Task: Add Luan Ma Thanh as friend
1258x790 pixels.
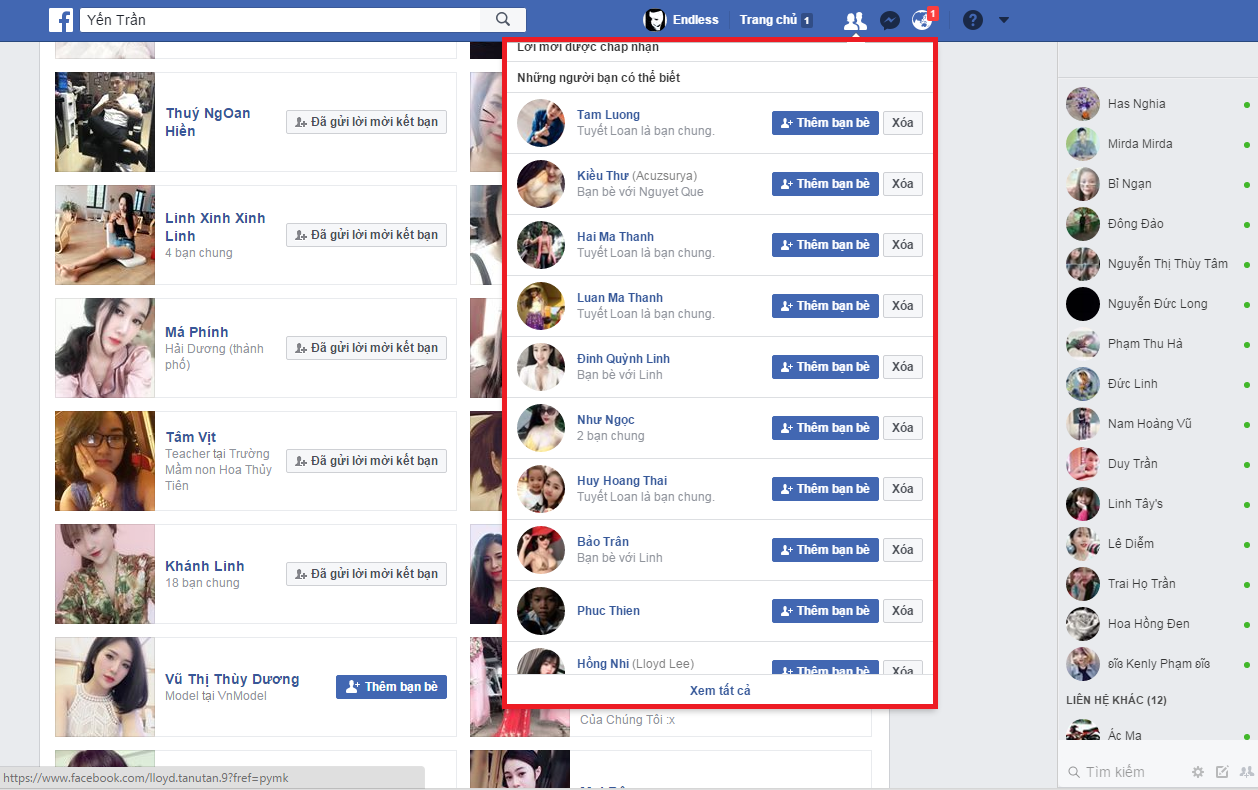Action: tap(825, 306)
